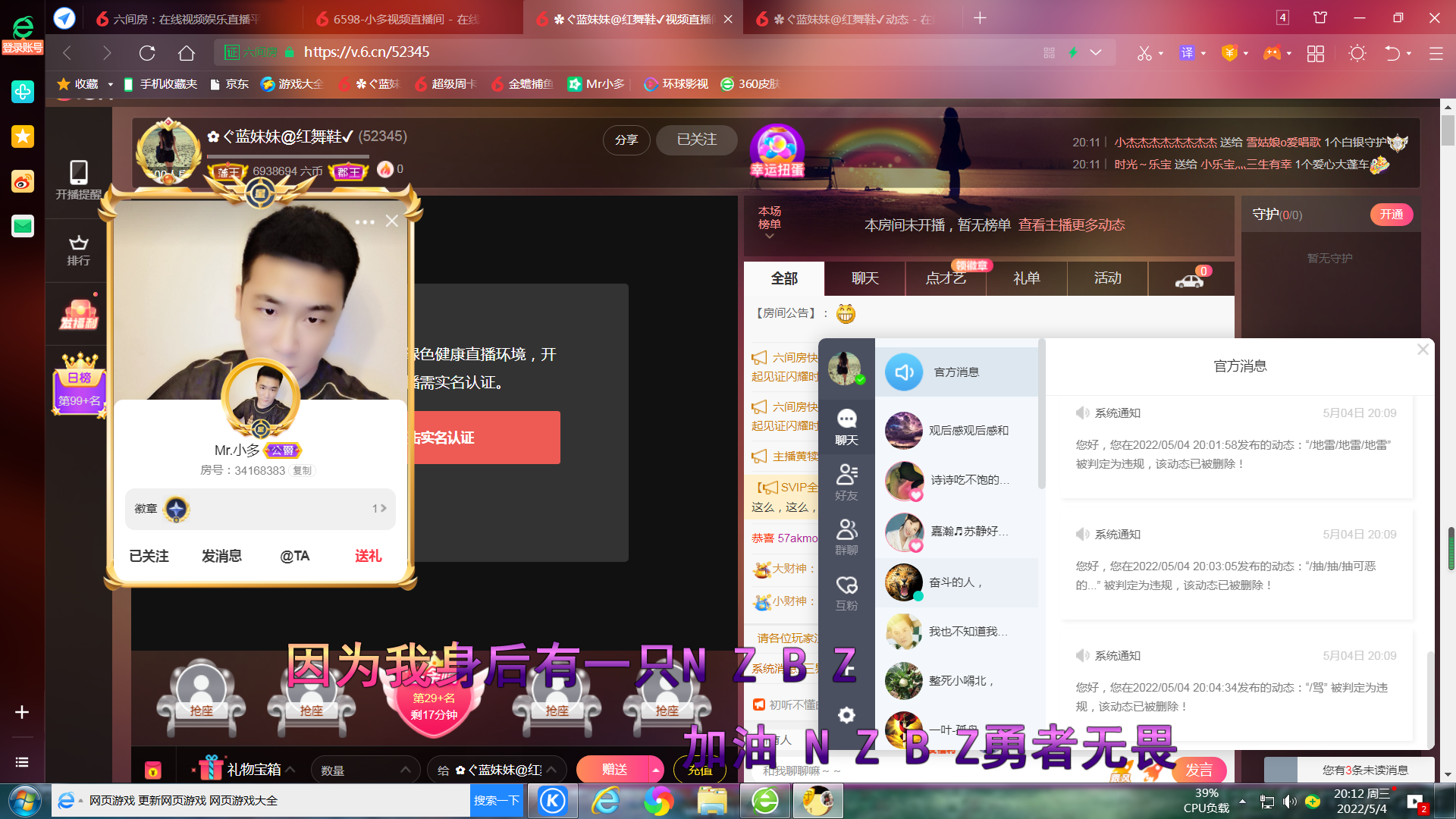Image resolution: width=1456 pixels, height=819 pixels.
Task: Open the 聊天 icon in message panel
Action: tap(846, 427)
